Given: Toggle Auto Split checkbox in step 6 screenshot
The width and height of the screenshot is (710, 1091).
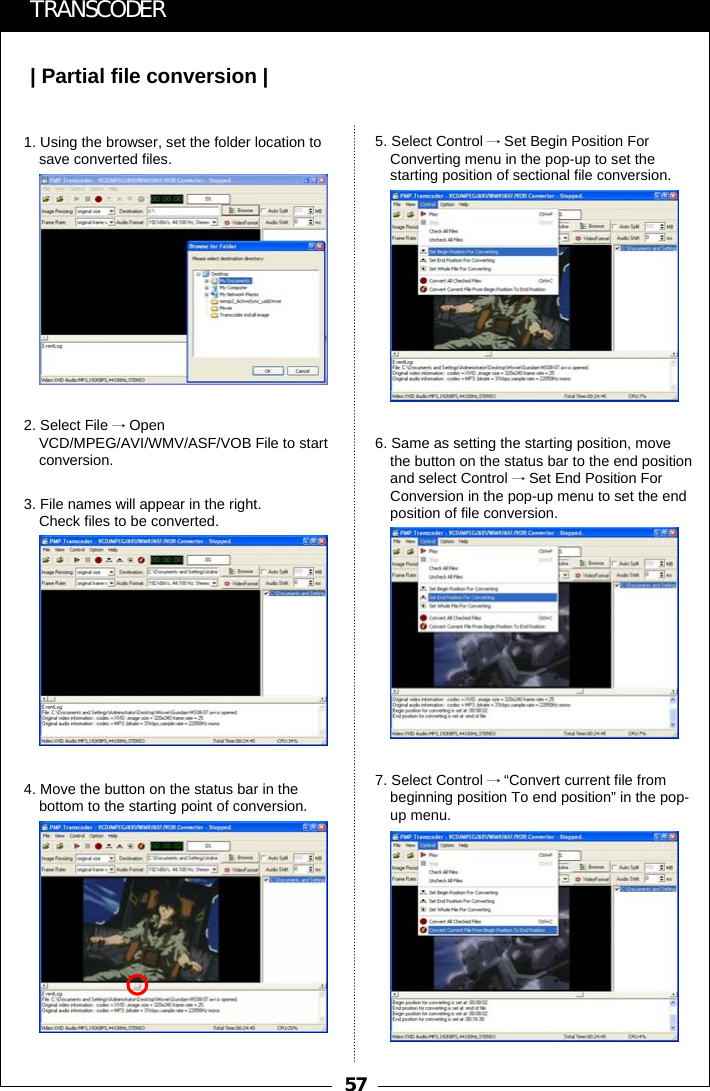Looking at the screenshot, I should tap(614, 563).
